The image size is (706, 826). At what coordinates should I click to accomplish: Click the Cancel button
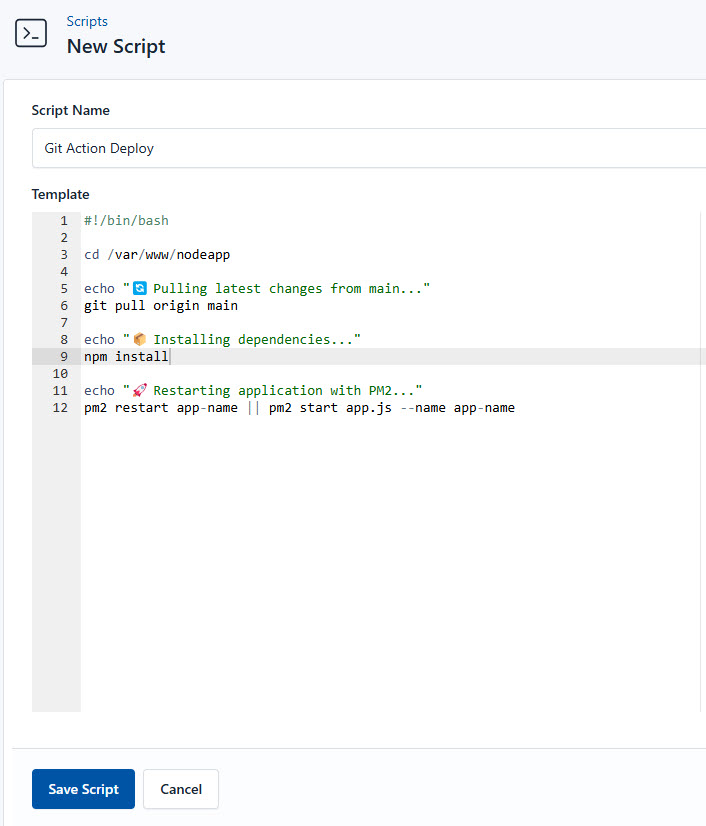pyautogui.click(x=180, y=789)
